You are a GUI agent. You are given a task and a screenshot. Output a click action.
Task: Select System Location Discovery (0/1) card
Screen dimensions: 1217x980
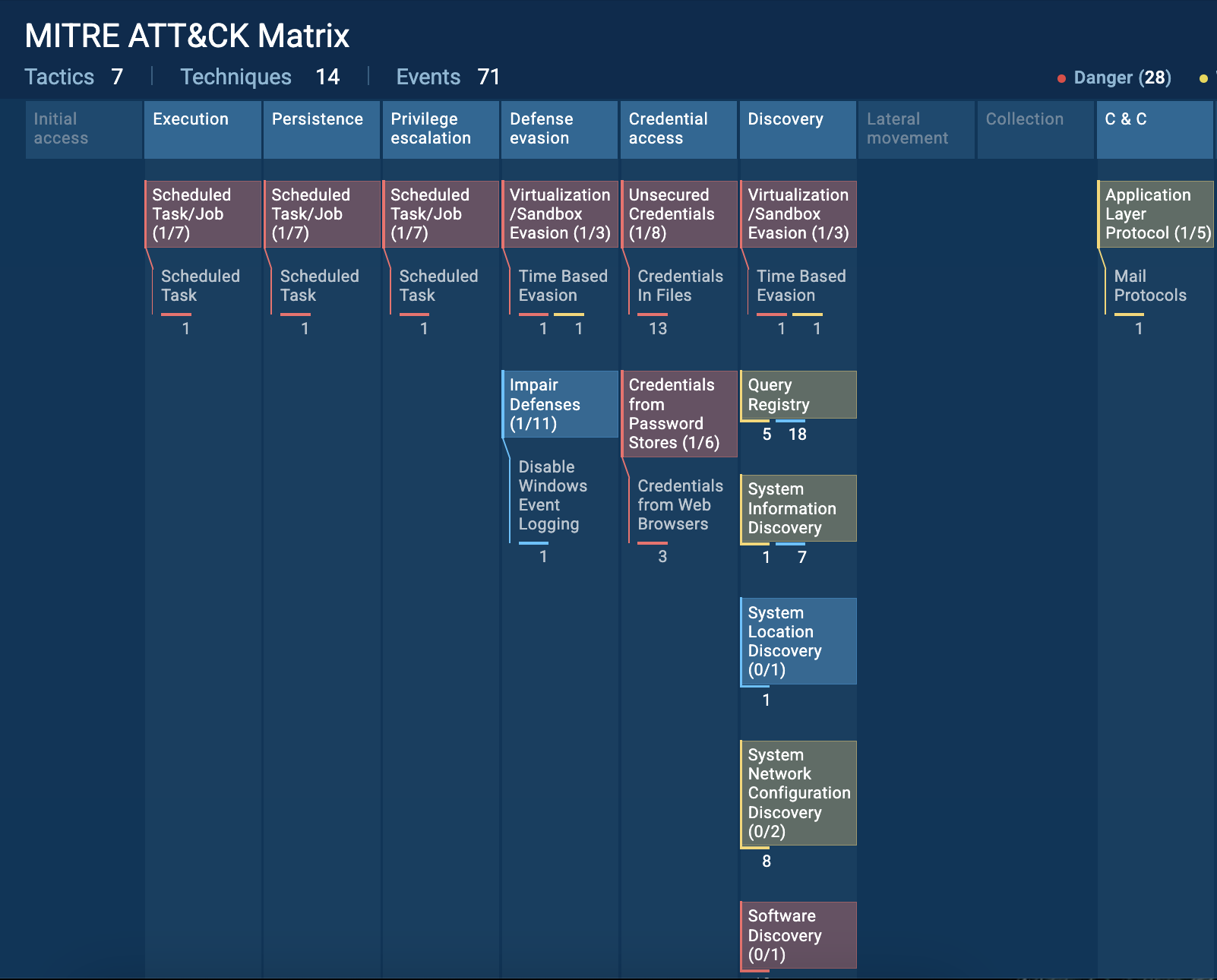[x=798, y=641]
